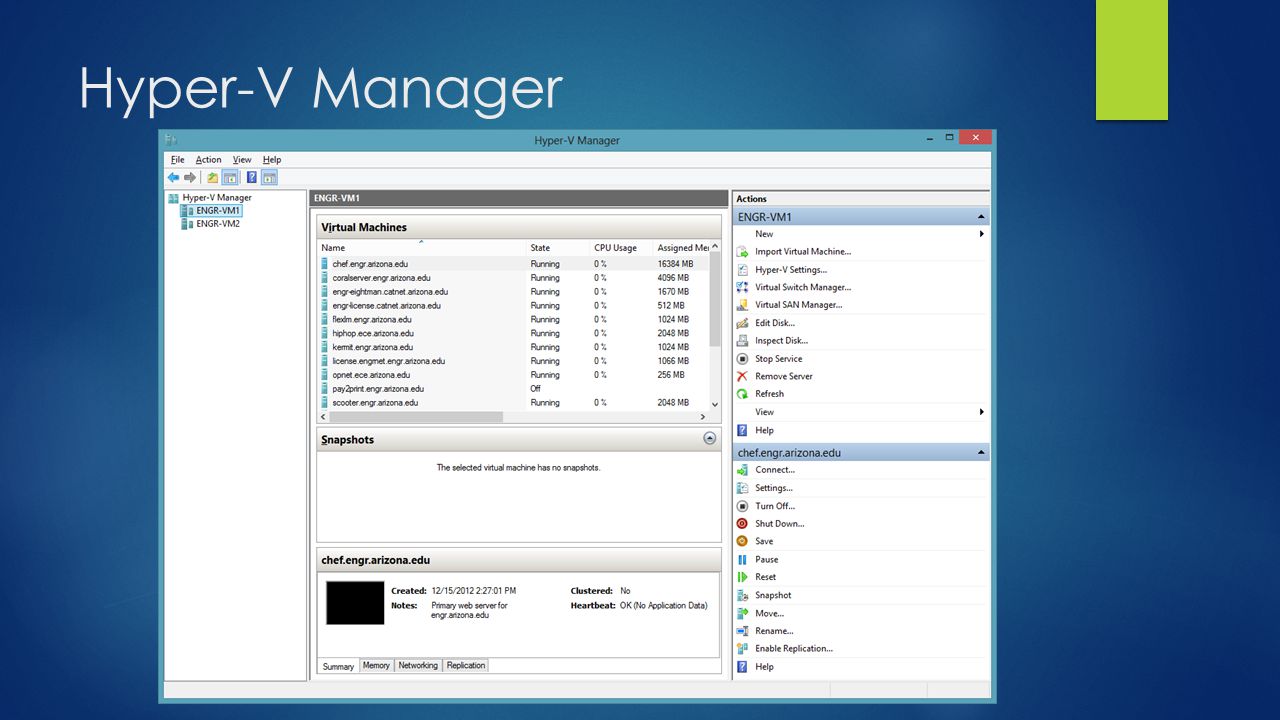This screenshot has height=720, width=1280.
Task: Click the blue Help toolbar icon
Action: 252,177
